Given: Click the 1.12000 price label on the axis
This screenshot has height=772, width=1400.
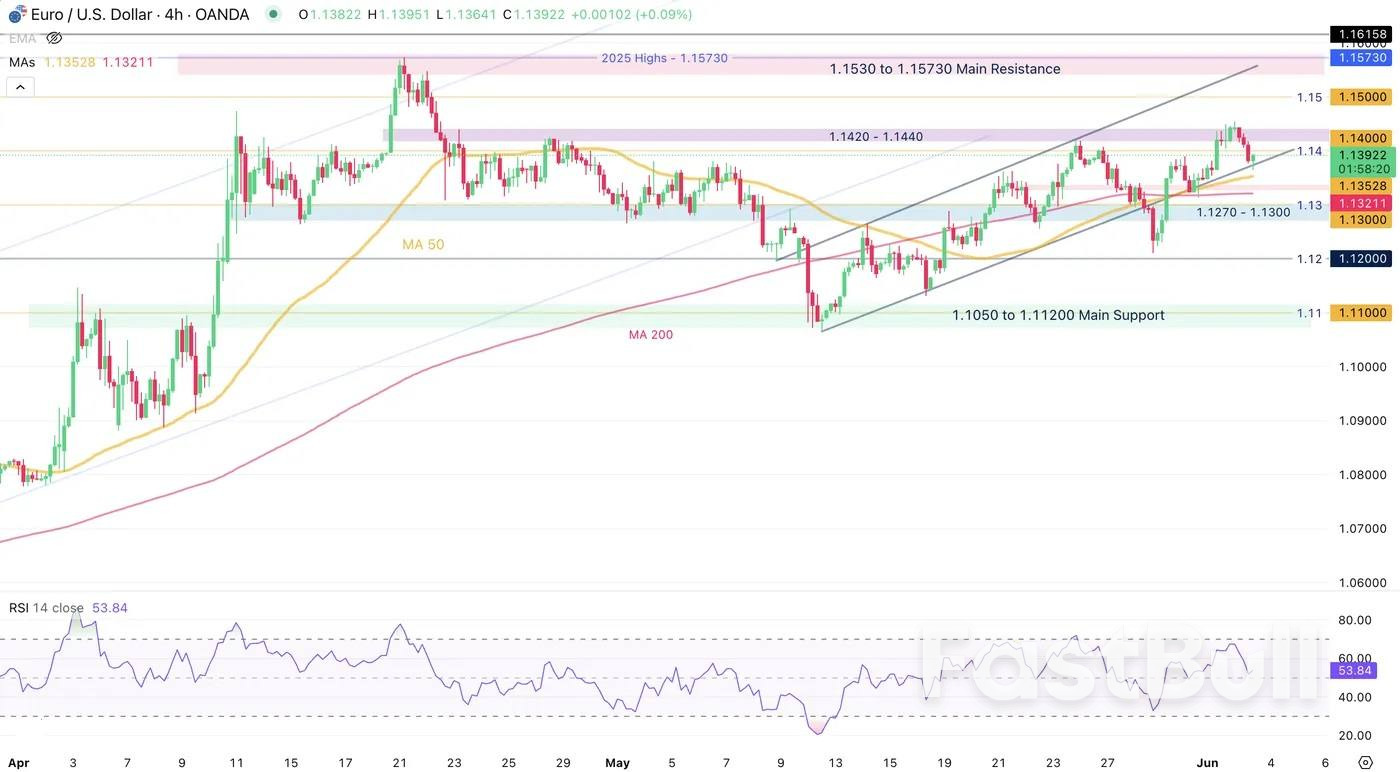Looking at the screenshot, I should coord(1360,258).
